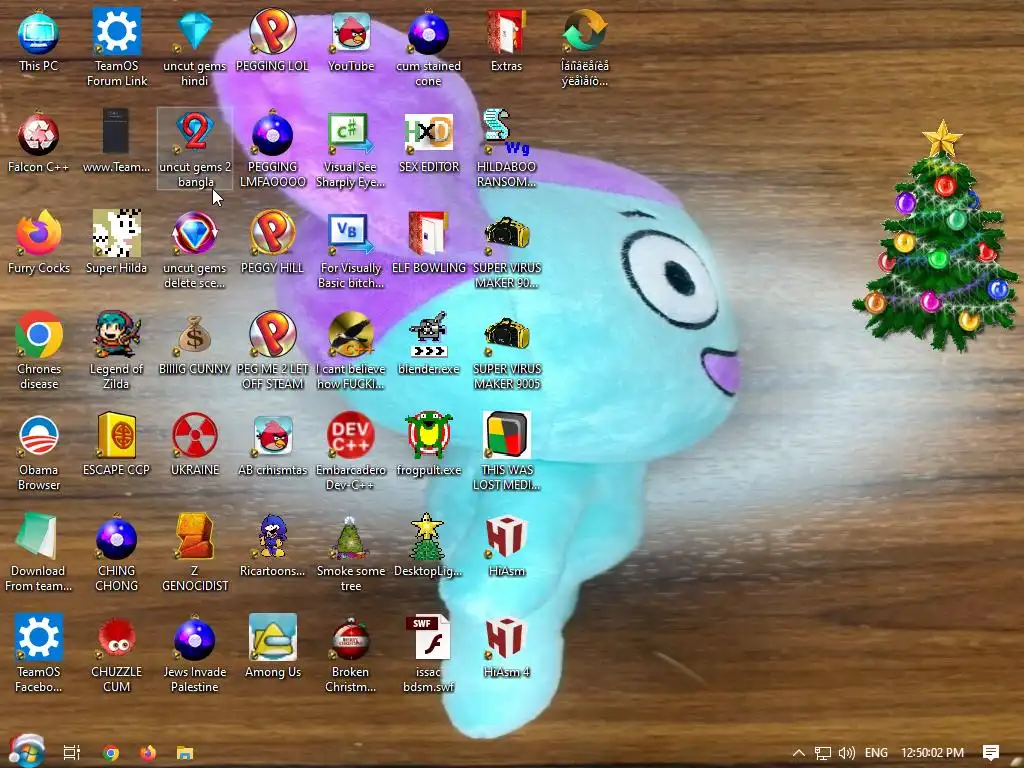Image resolution: width=1024 pixels, height=768 pixels.
Task: Switch input language via ENG indicator
Action: [x=876, y=753]
